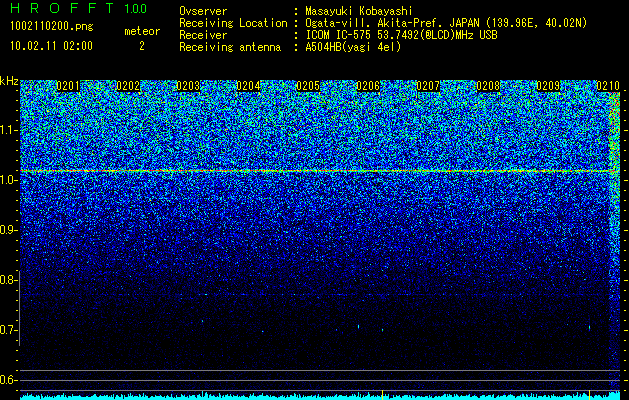Click the Receiver field label

[x=203, y=35]
